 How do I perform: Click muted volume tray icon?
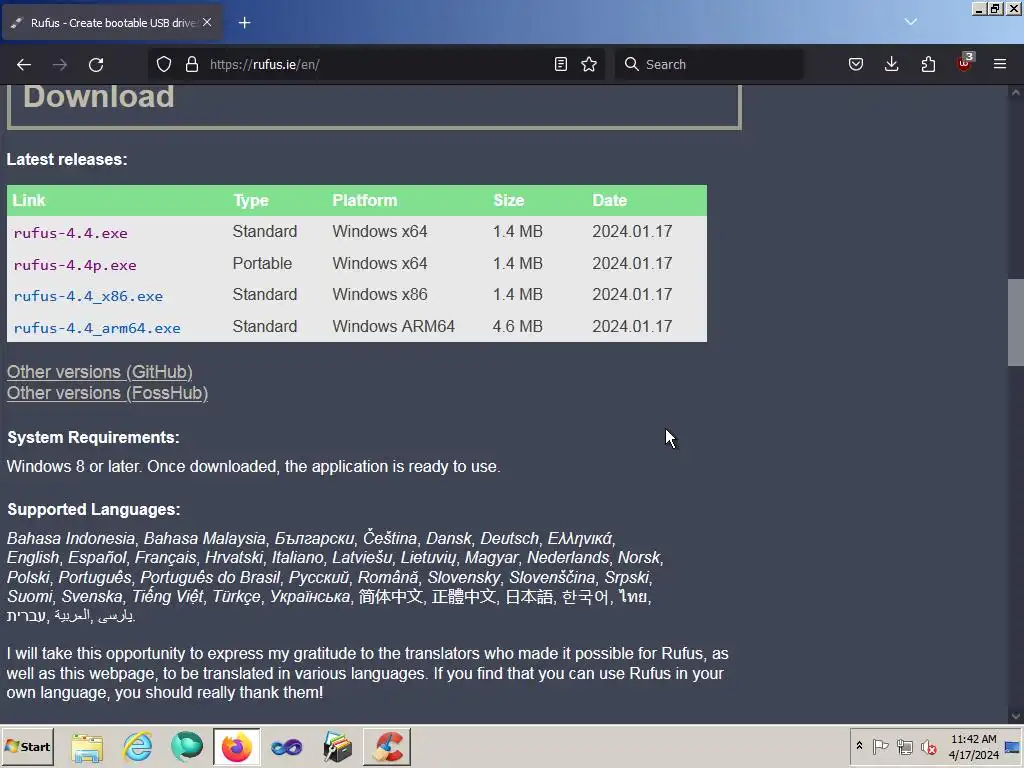(929, 746)
